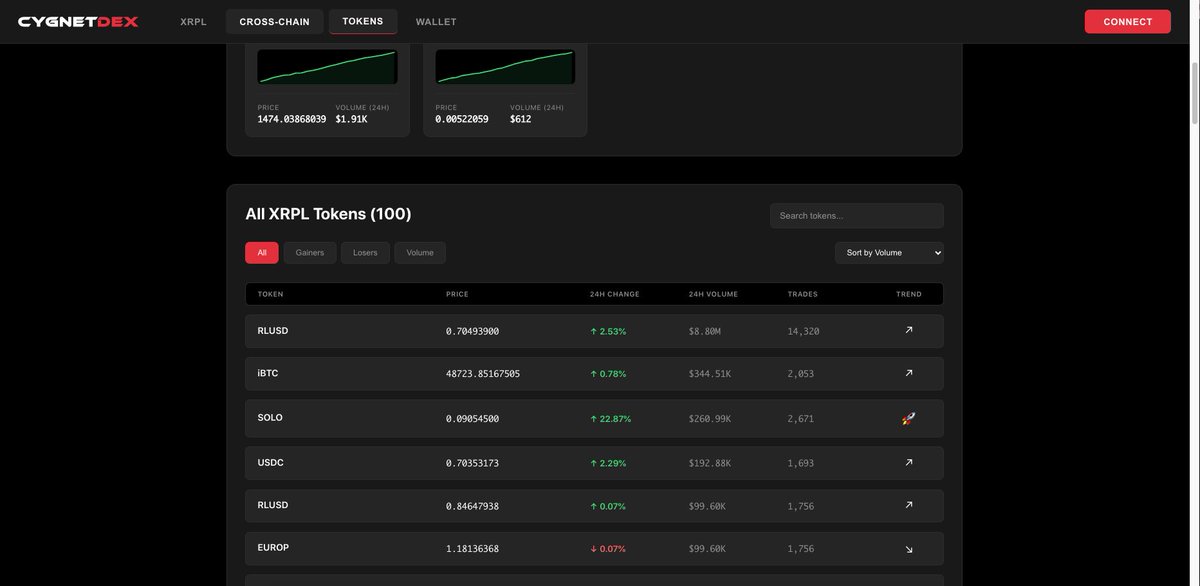This screenshot has width=1200, height=586.
Task: Click the downward trend arrow for EUROP
Action: (909, 549)
